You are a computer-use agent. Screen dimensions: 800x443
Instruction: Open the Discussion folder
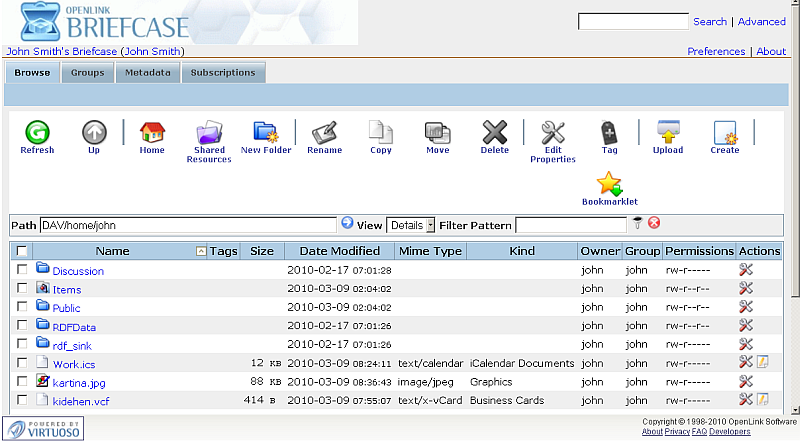tap(78, 271)
